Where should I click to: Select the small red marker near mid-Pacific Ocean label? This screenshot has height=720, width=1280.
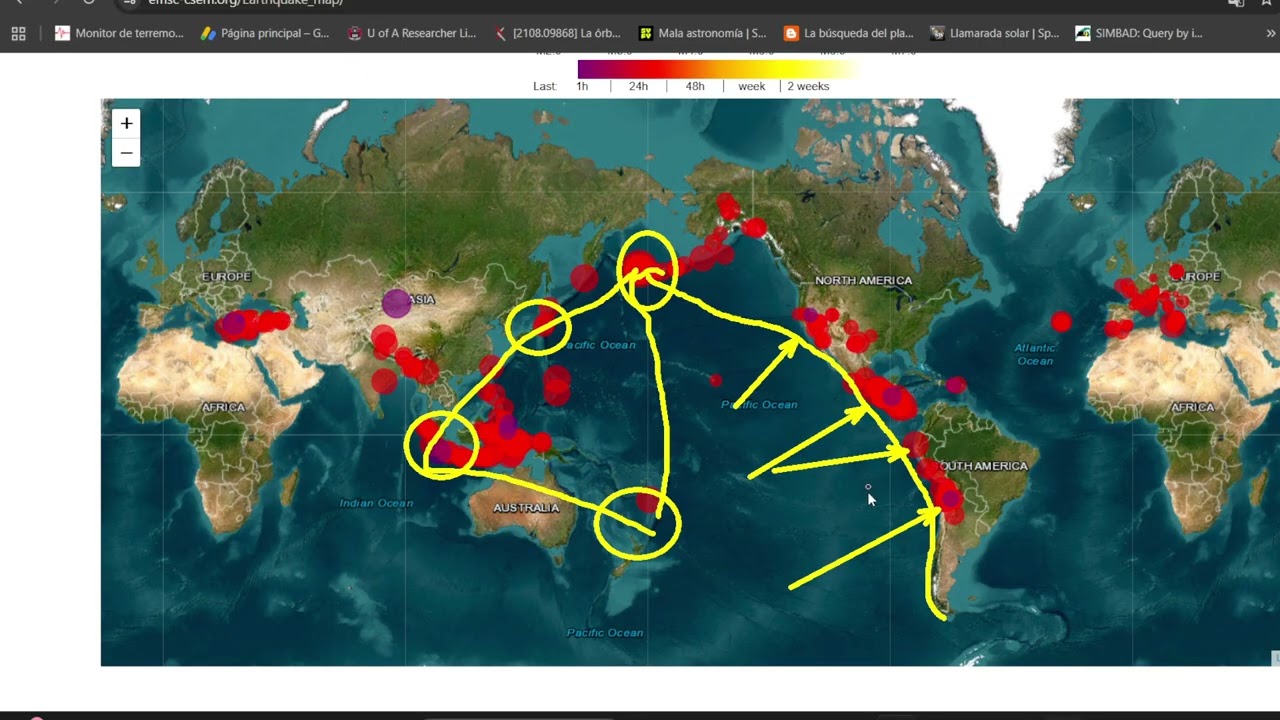715,380
